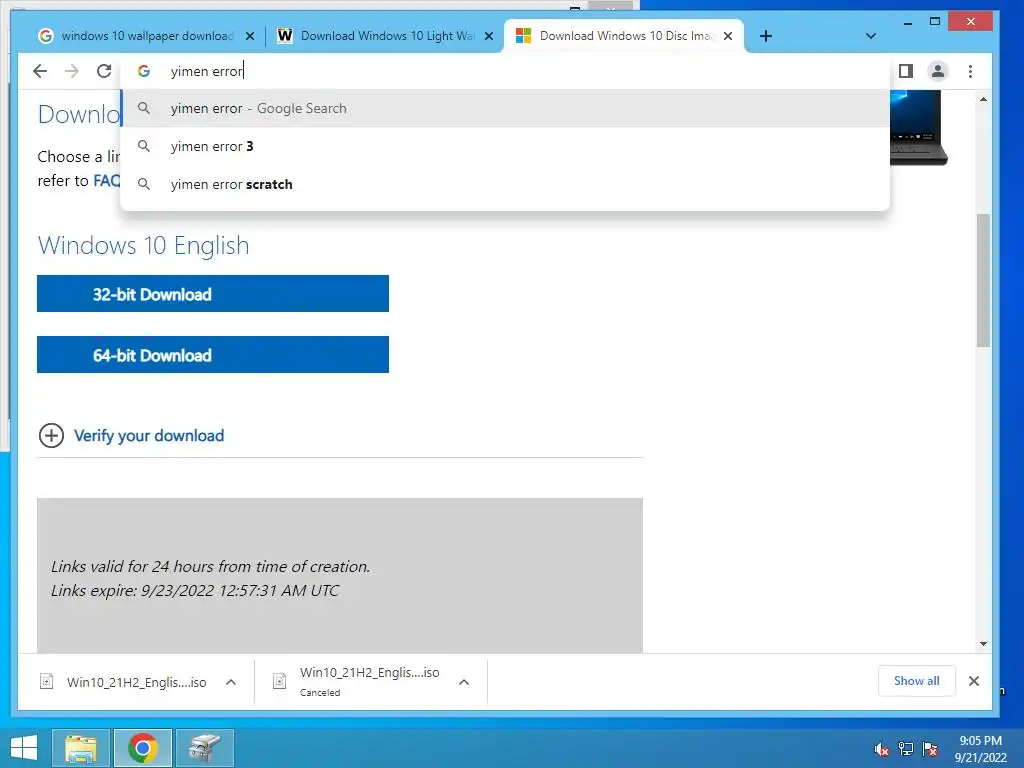Viewport: 1024px width, 768px height.
Task: Open the Action Center flag tray icon
Action: (x=930, y=749)
